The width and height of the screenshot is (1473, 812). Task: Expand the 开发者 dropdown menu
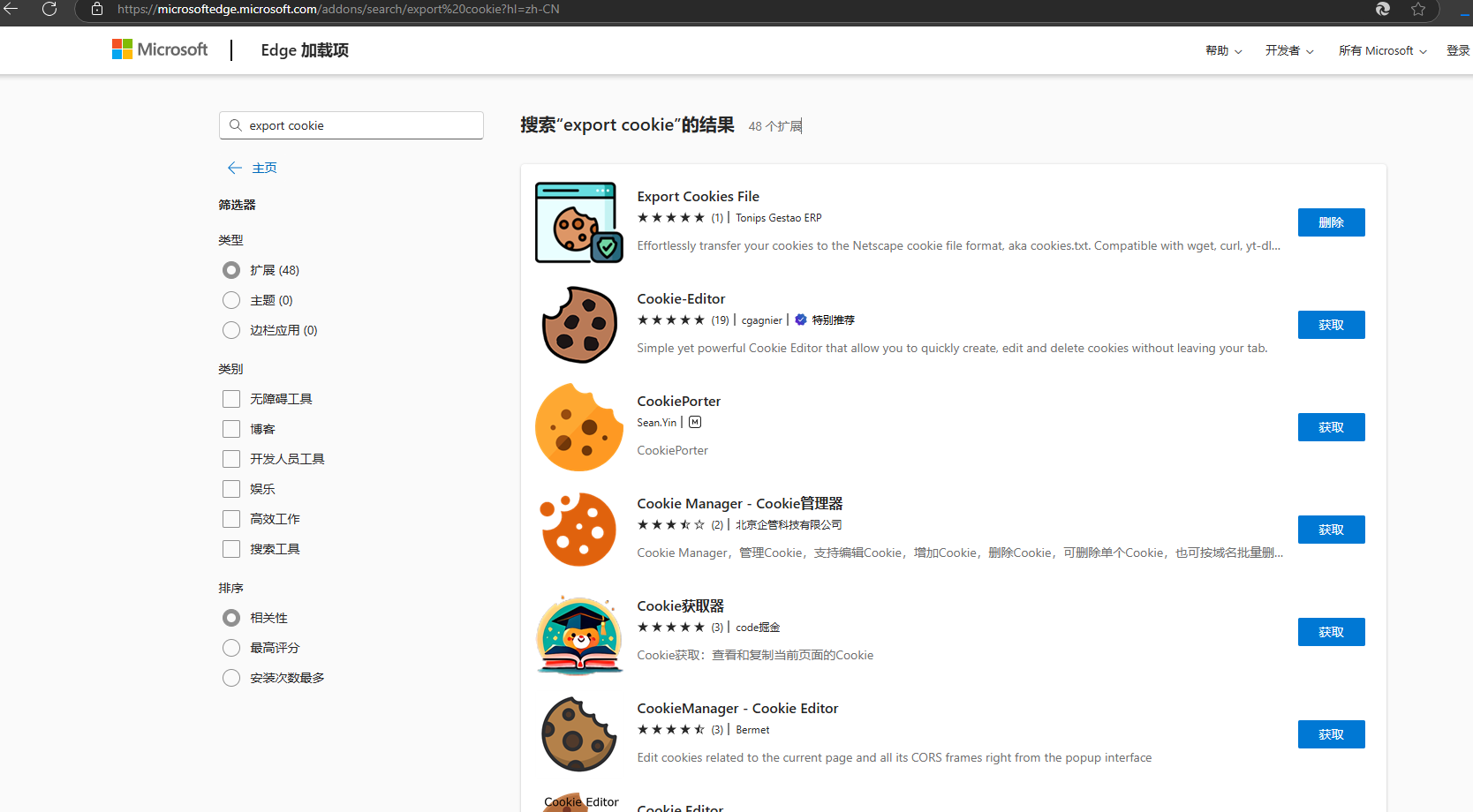1289,51
